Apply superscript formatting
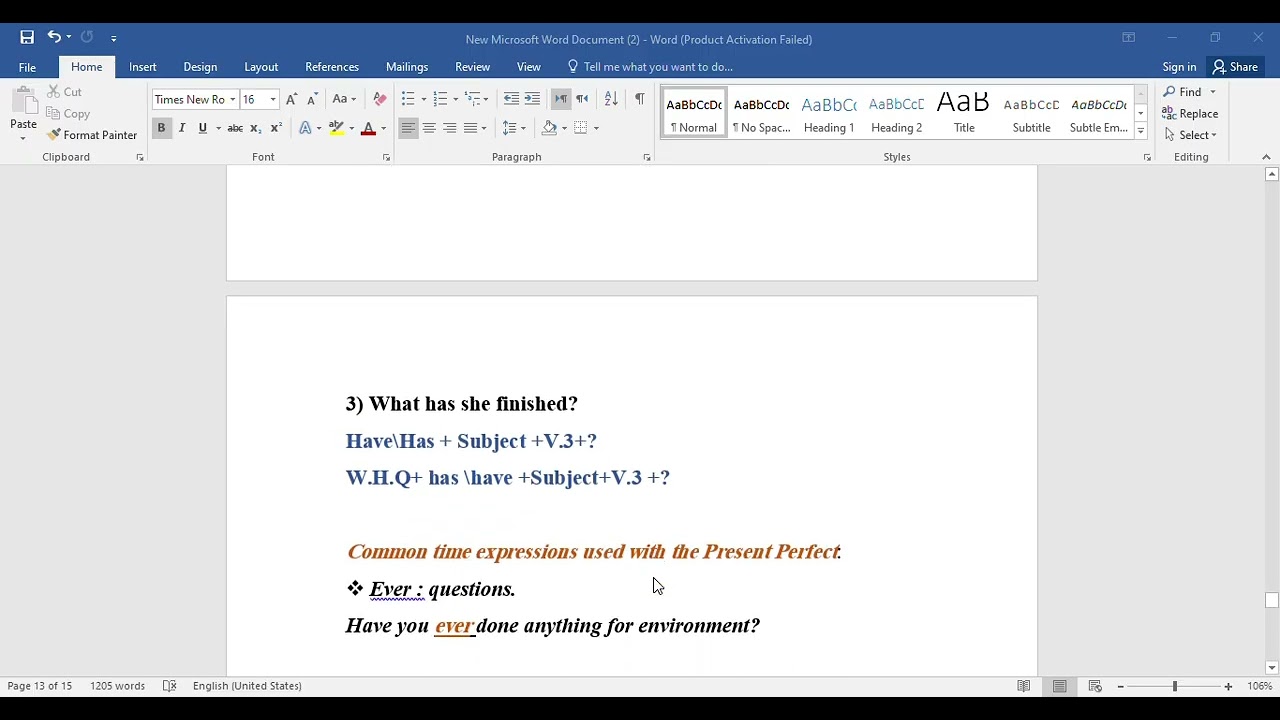The image size is (1280, 720). [275, 128]
